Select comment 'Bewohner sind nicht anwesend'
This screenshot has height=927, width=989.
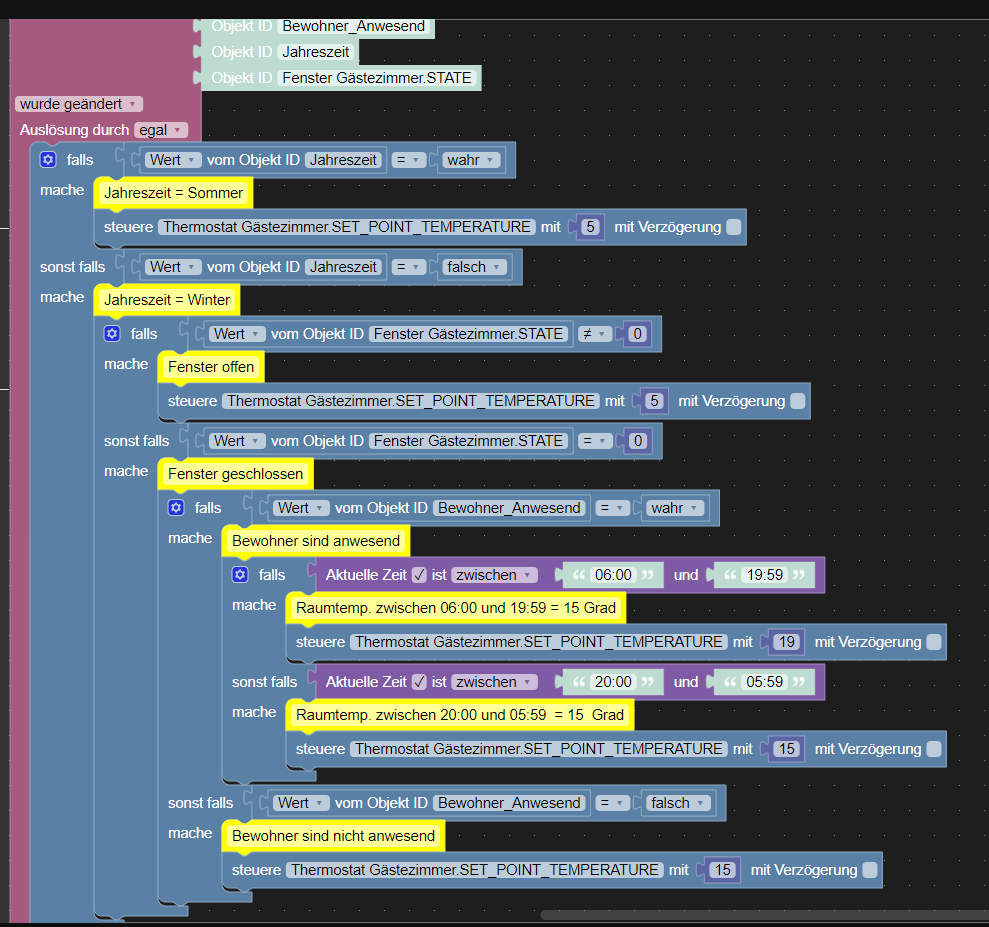pos(334,836)
